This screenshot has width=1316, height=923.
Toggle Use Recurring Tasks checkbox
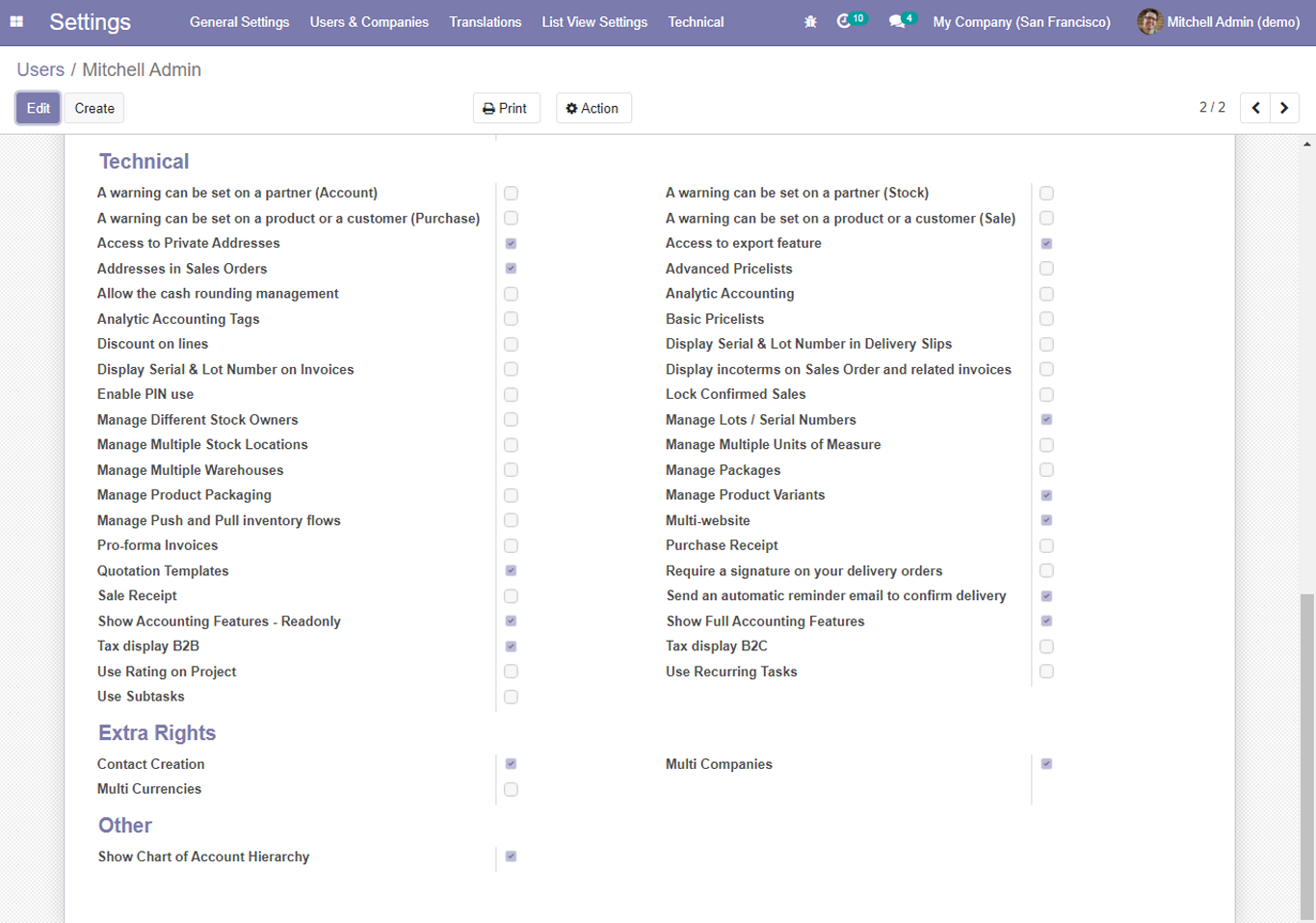pyautogui.click(x=1046, y=672)
